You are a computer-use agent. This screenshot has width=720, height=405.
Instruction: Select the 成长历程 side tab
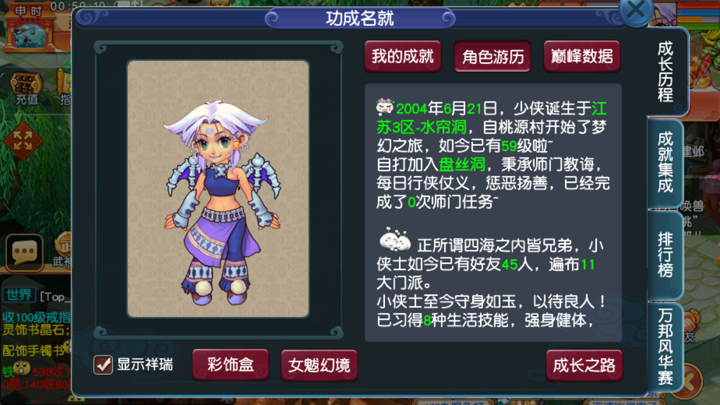click(x=666, y=71)
